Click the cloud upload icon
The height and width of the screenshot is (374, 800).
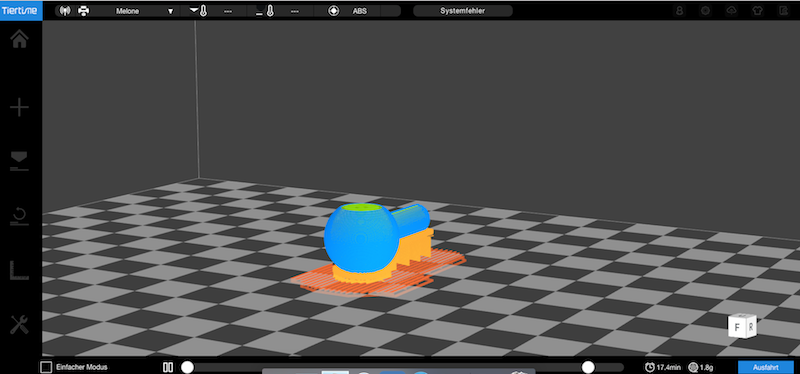pos(732,11)
